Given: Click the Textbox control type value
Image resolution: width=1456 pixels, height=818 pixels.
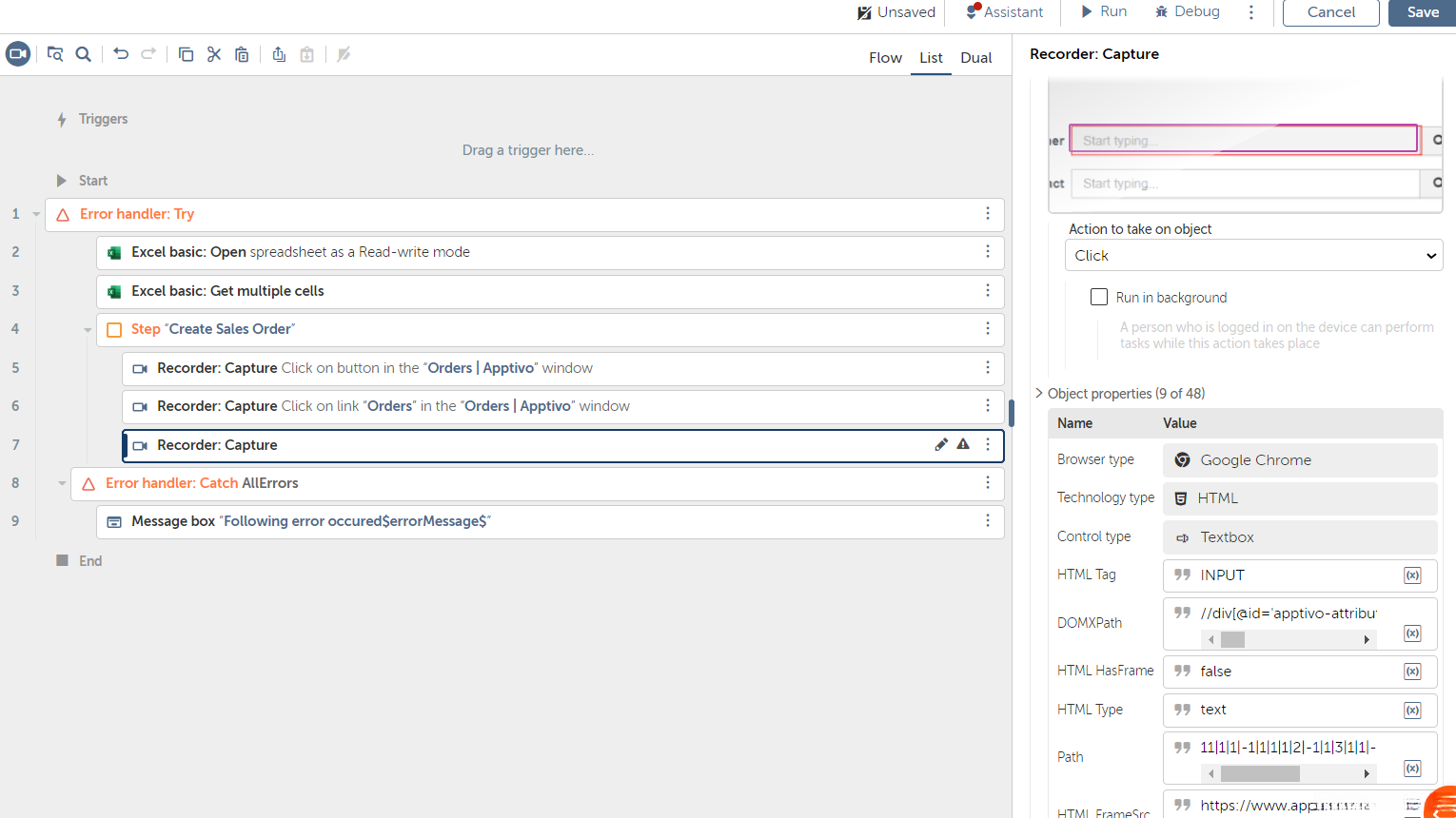Looking at the screenshot, I should [1300, 537].
